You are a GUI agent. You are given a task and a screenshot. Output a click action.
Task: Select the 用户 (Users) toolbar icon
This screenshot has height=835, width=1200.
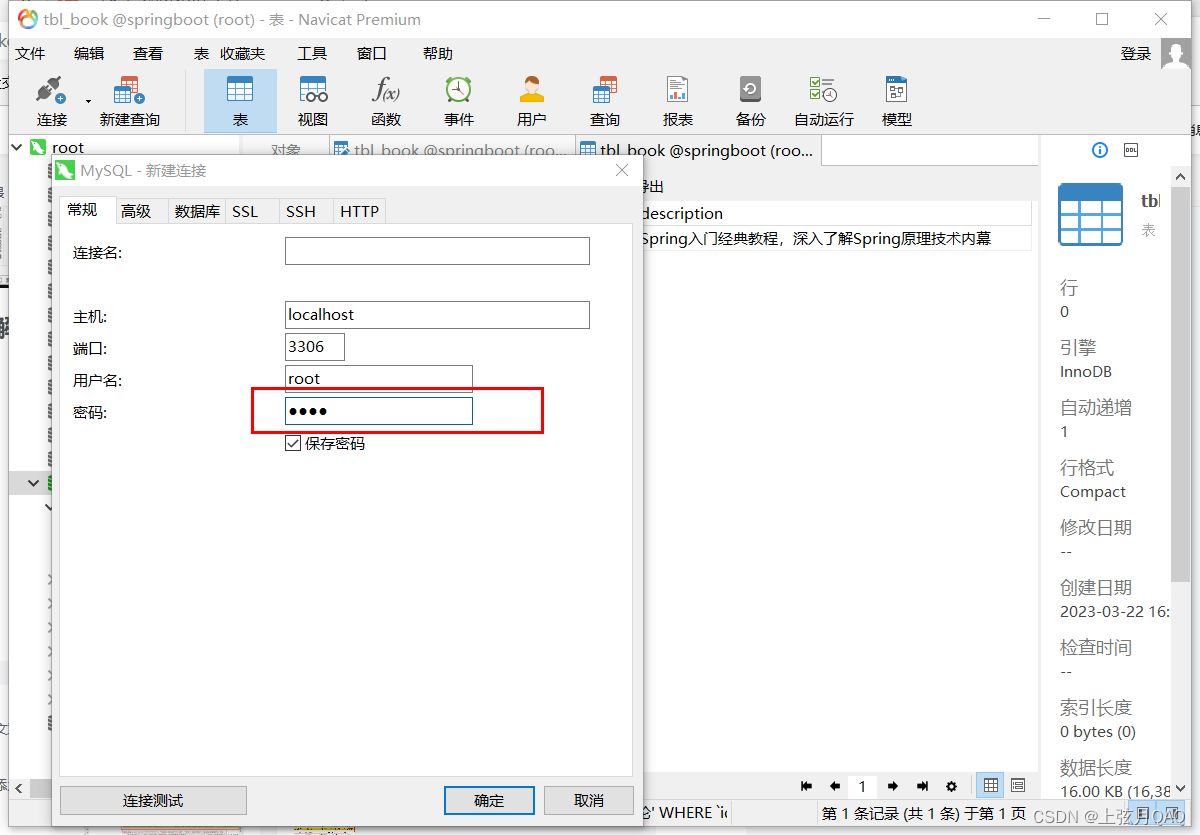tap(531, 99)
